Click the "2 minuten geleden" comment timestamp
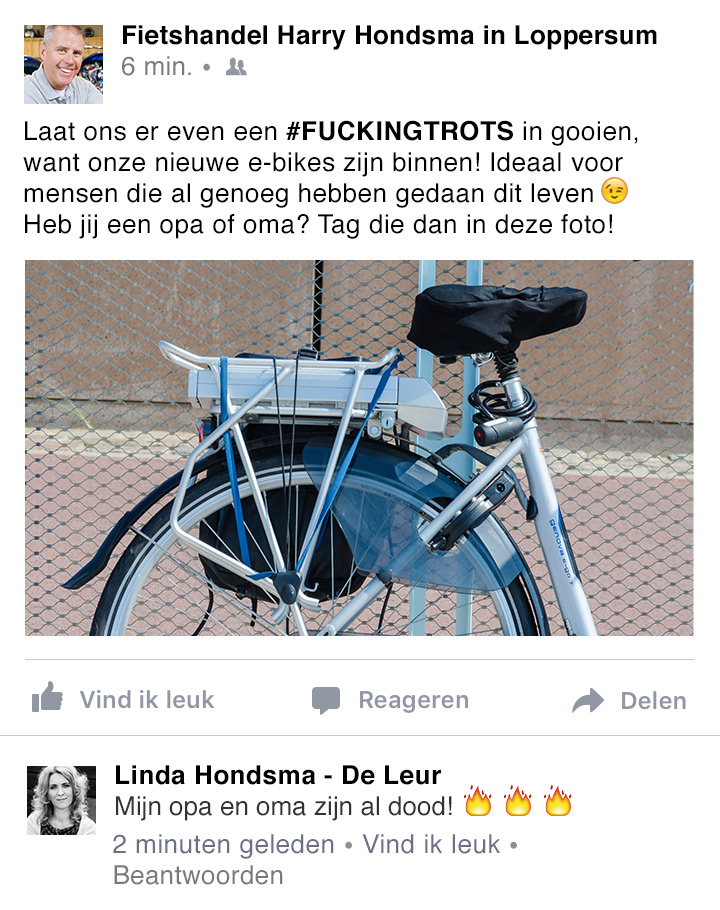 (x=223, y=845)
